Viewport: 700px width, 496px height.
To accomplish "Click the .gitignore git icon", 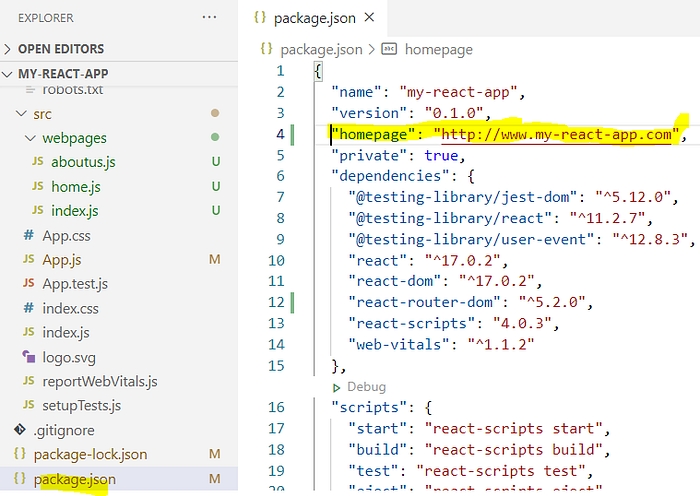I will (19, 430).
